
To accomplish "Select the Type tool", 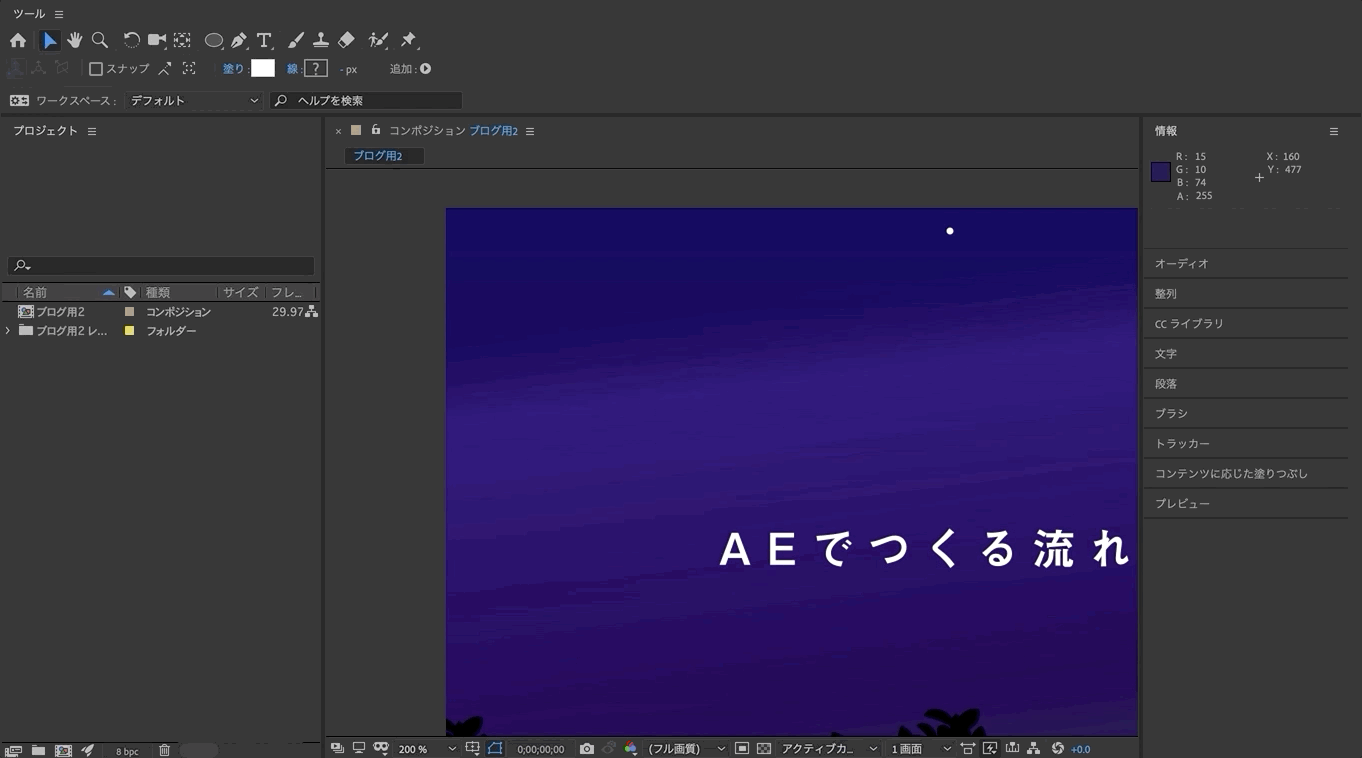I will click(x=263, y=40).
